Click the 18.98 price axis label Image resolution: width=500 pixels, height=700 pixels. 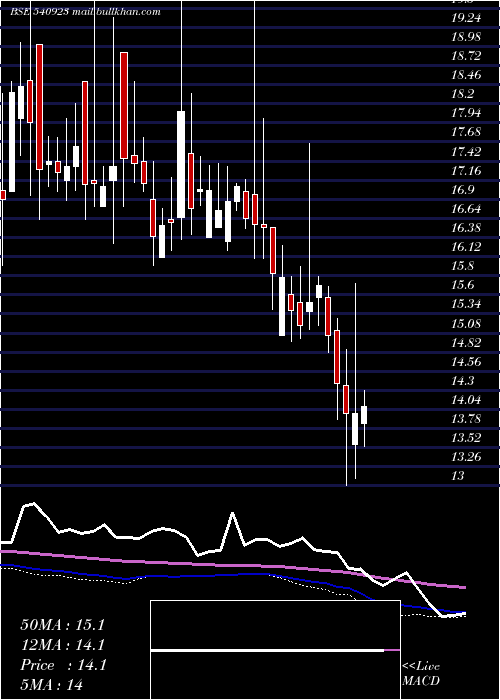coord(466,37)
